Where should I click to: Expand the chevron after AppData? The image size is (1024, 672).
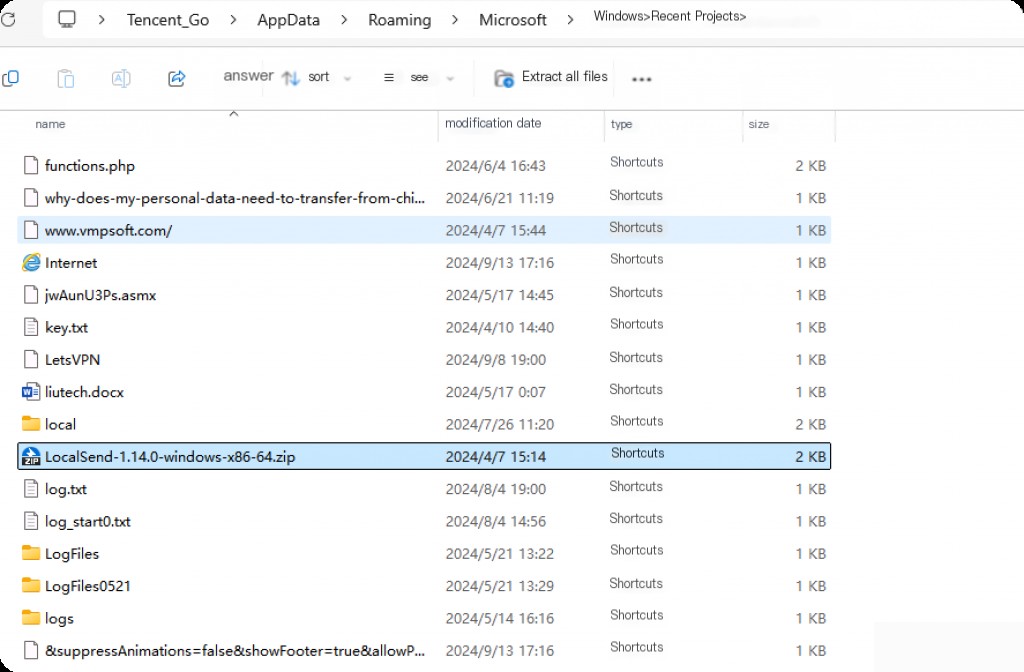(344, 20)
